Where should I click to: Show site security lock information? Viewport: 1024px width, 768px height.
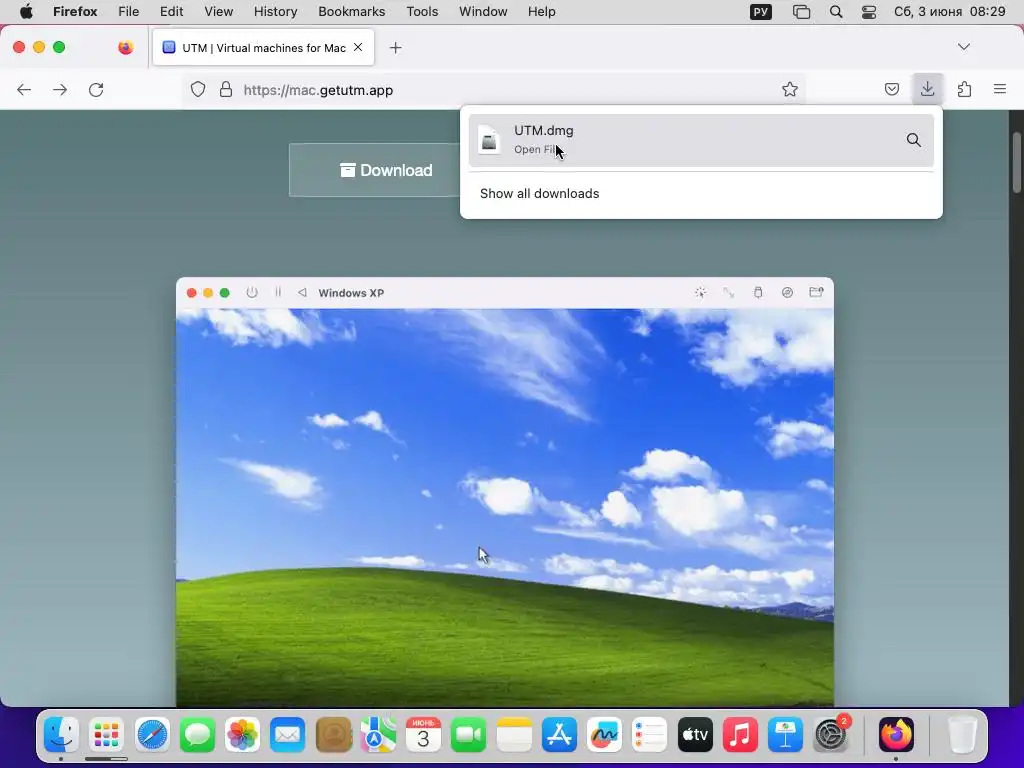pos(226,89)
